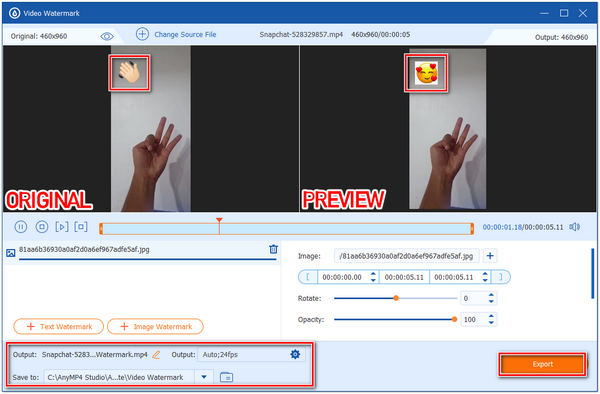Click the Auto;24fps output format field
This screenshot has width=600, height=394.
point(243,355)
